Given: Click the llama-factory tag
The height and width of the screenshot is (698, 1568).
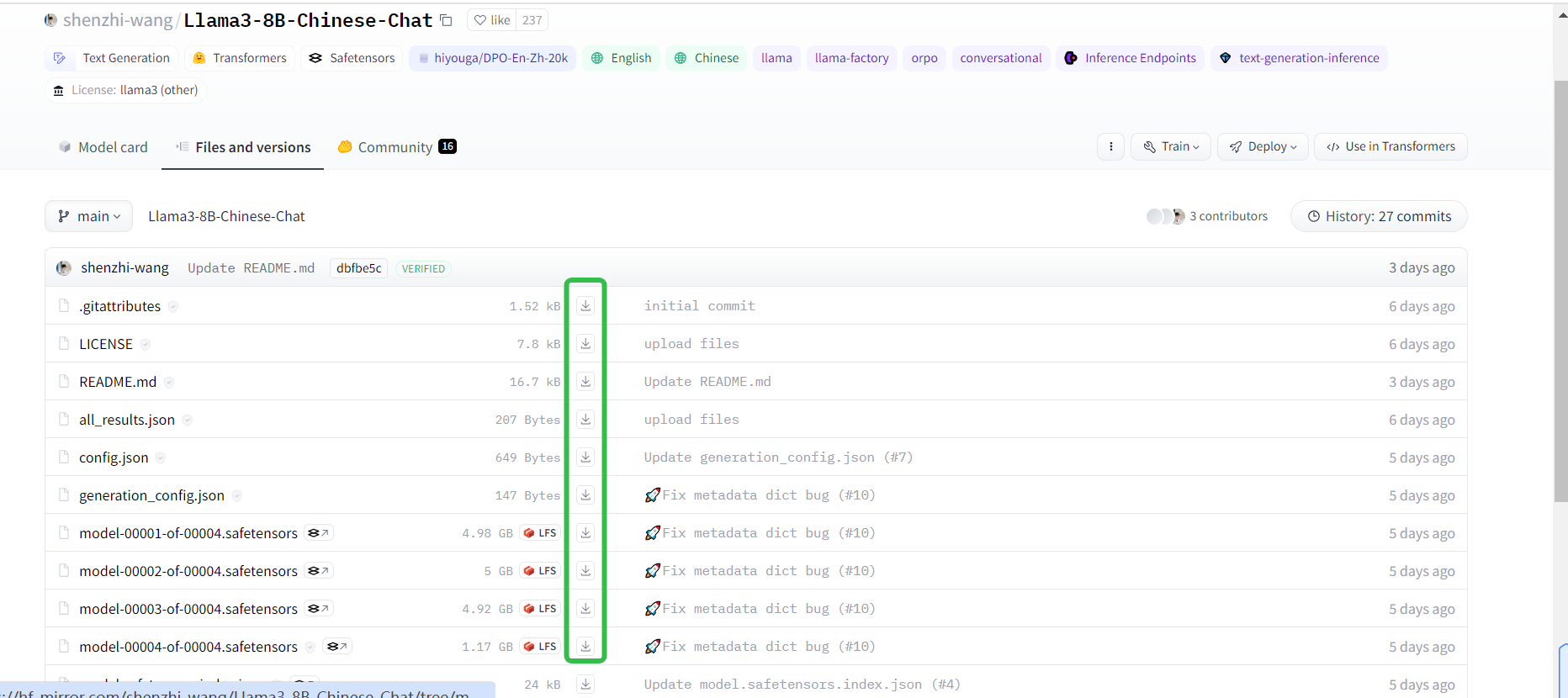Looking at the screenshot, I should (851, 58).
